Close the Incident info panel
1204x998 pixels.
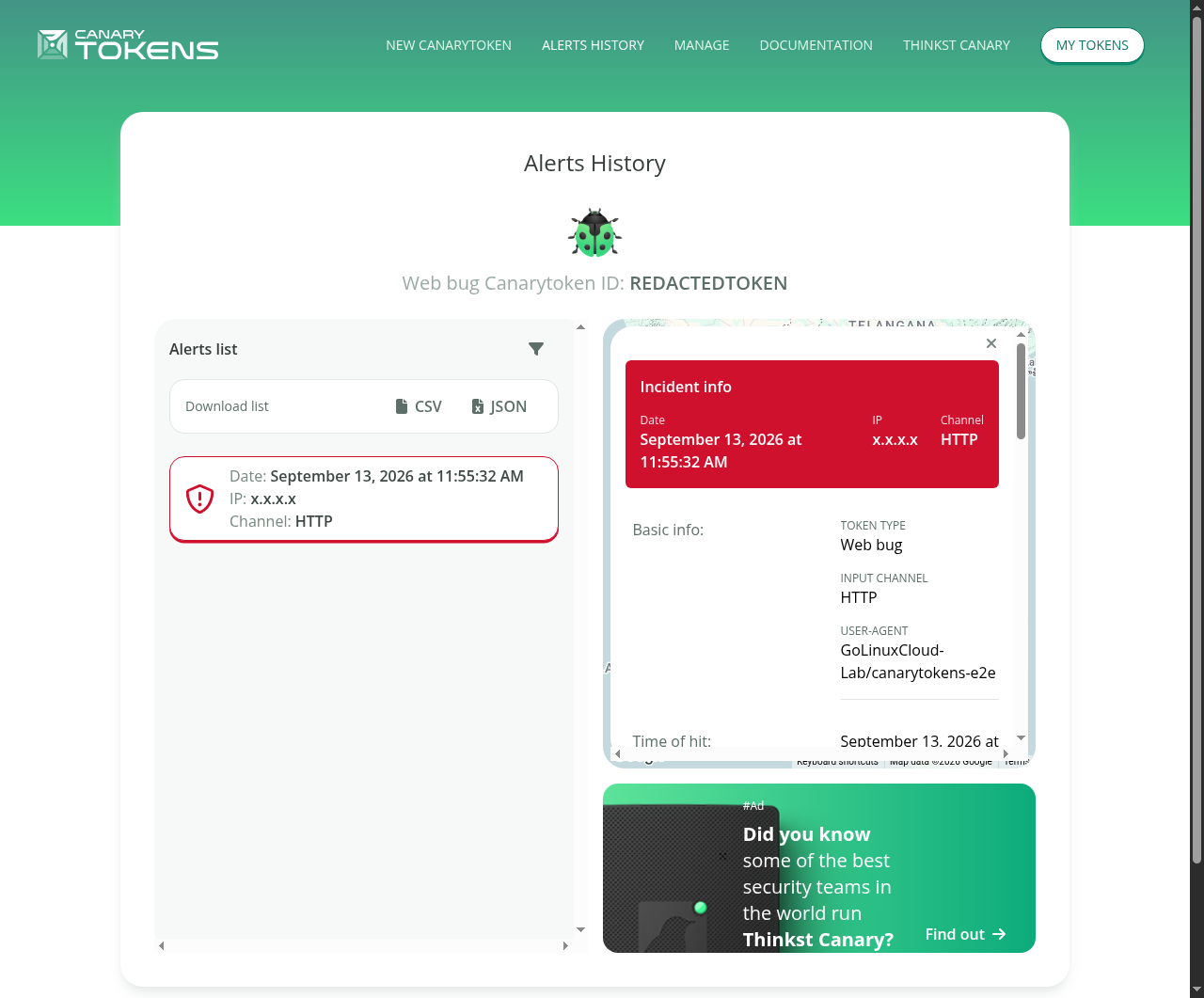coord(990,343)
